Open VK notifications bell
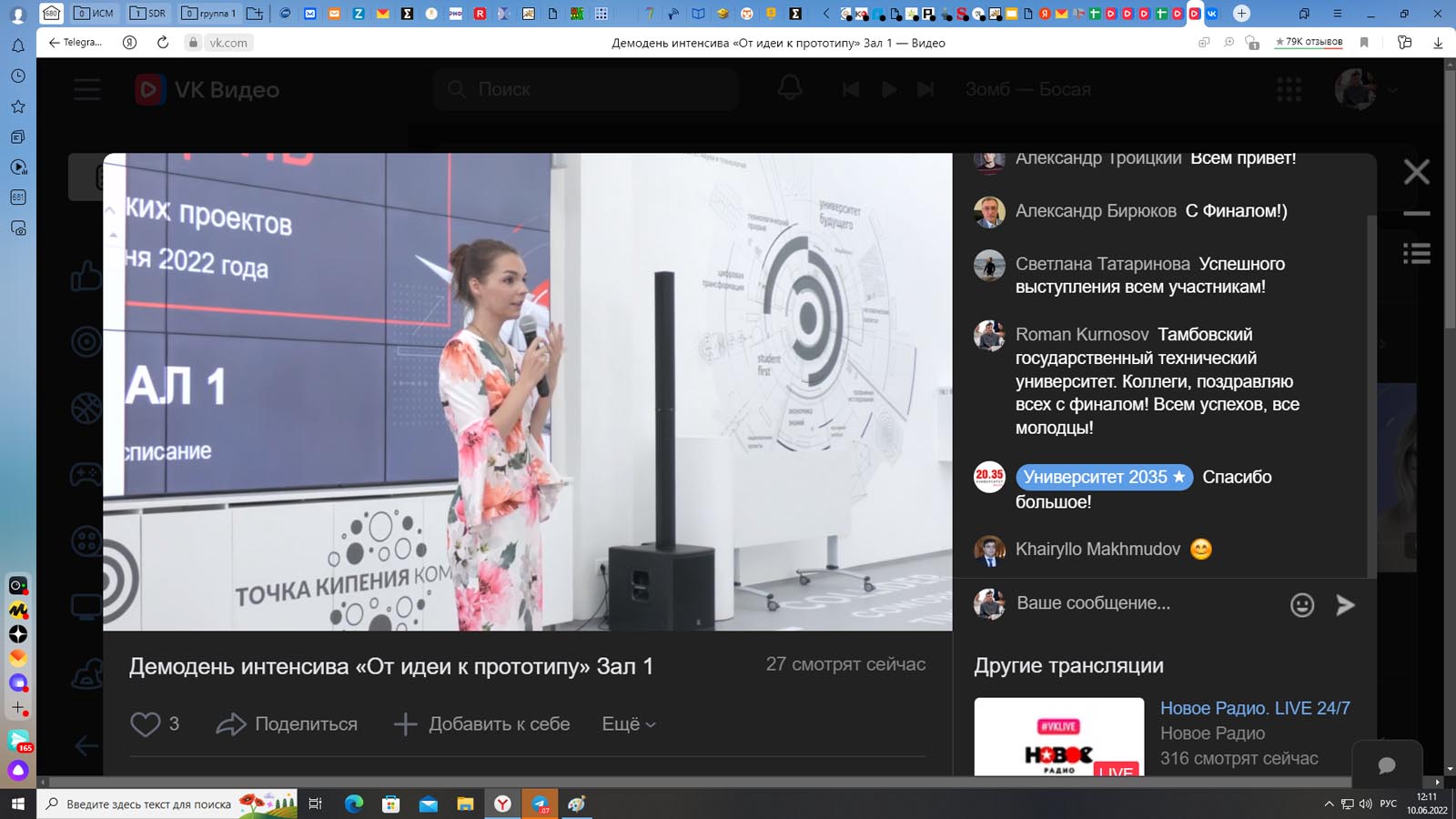The width and height of the screenshot is (1456, 819). coord(790,88)
